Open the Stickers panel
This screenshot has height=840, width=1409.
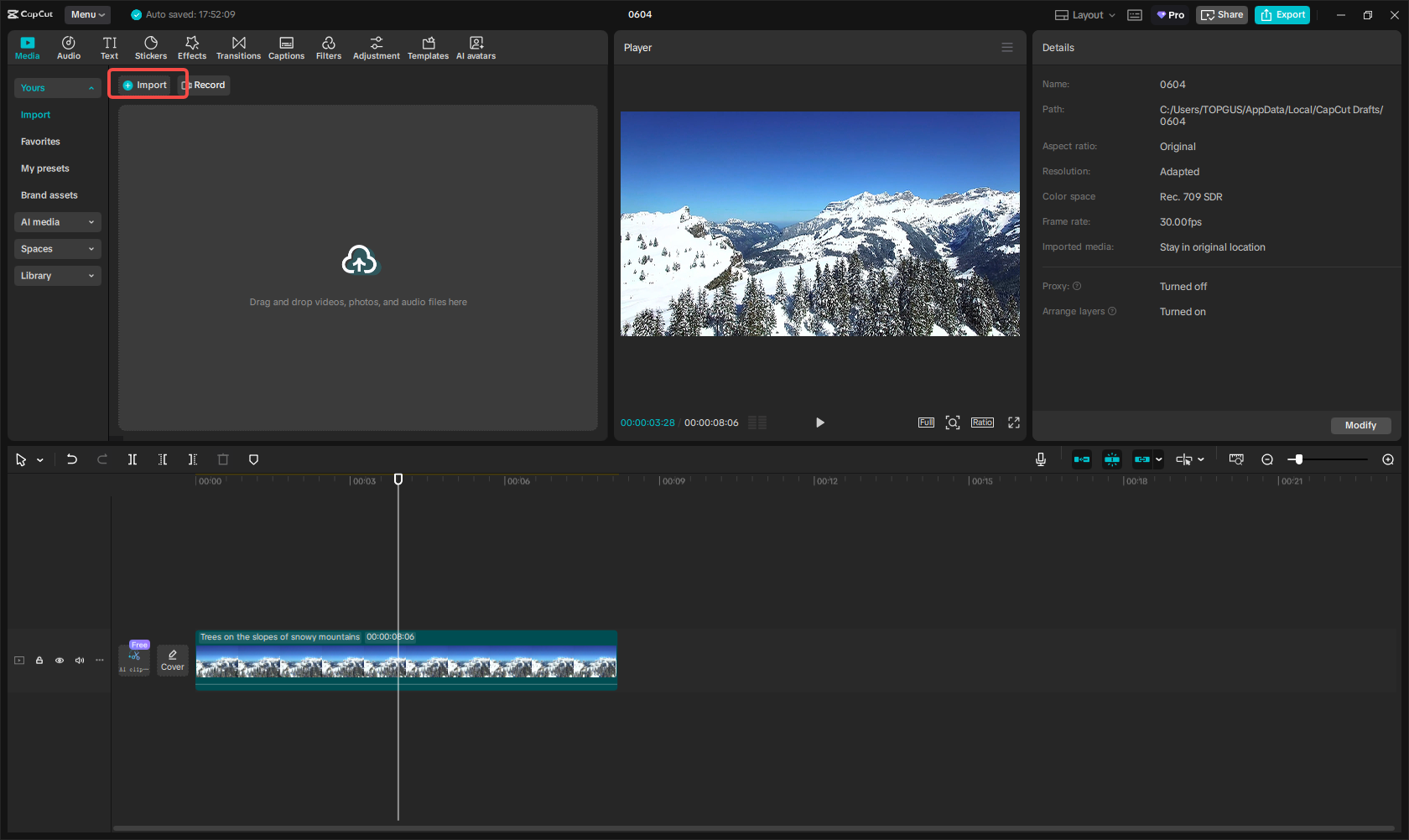coord(151,48)
